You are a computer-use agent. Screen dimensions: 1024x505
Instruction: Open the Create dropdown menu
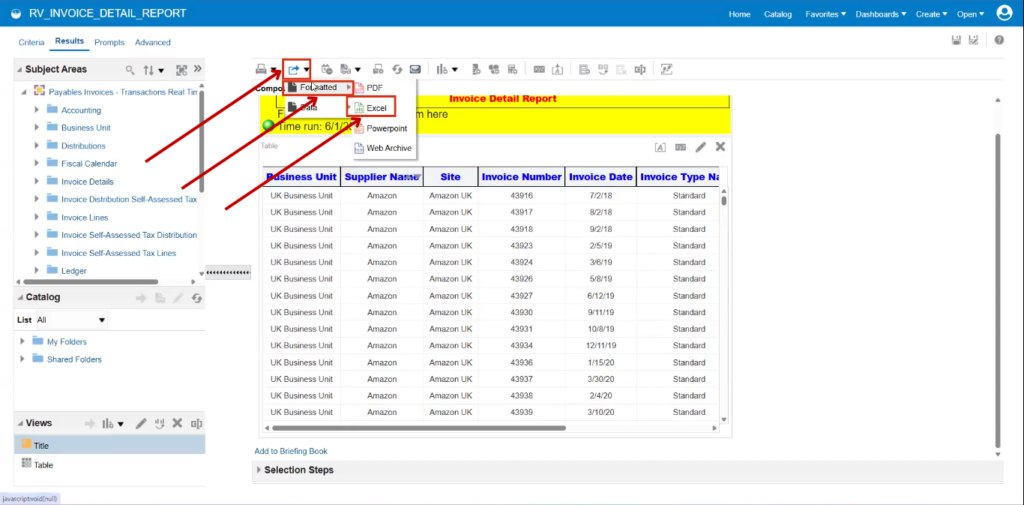(x=931, y=14)
